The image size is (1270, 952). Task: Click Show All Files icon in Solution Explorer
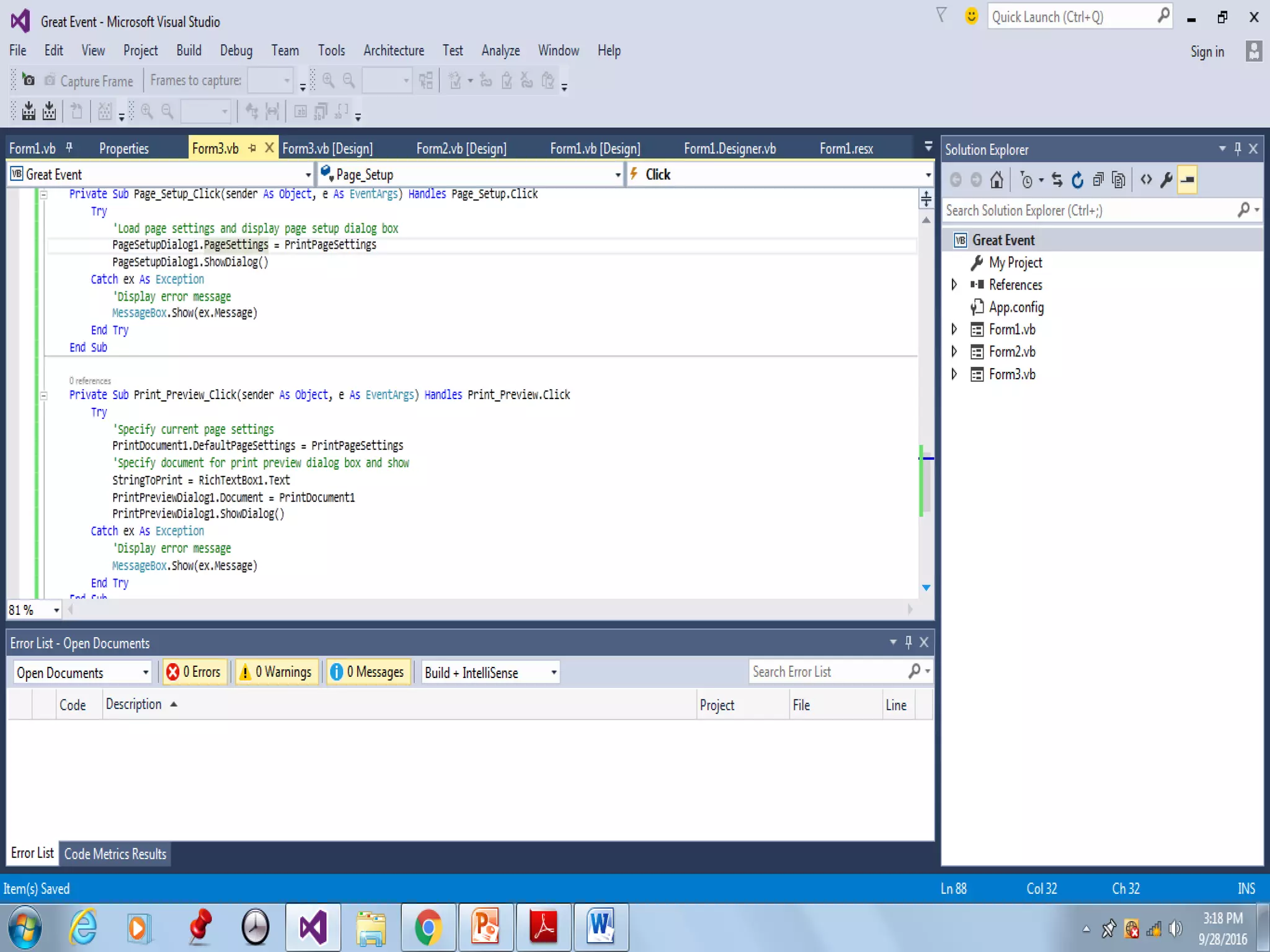(1119, 180)
